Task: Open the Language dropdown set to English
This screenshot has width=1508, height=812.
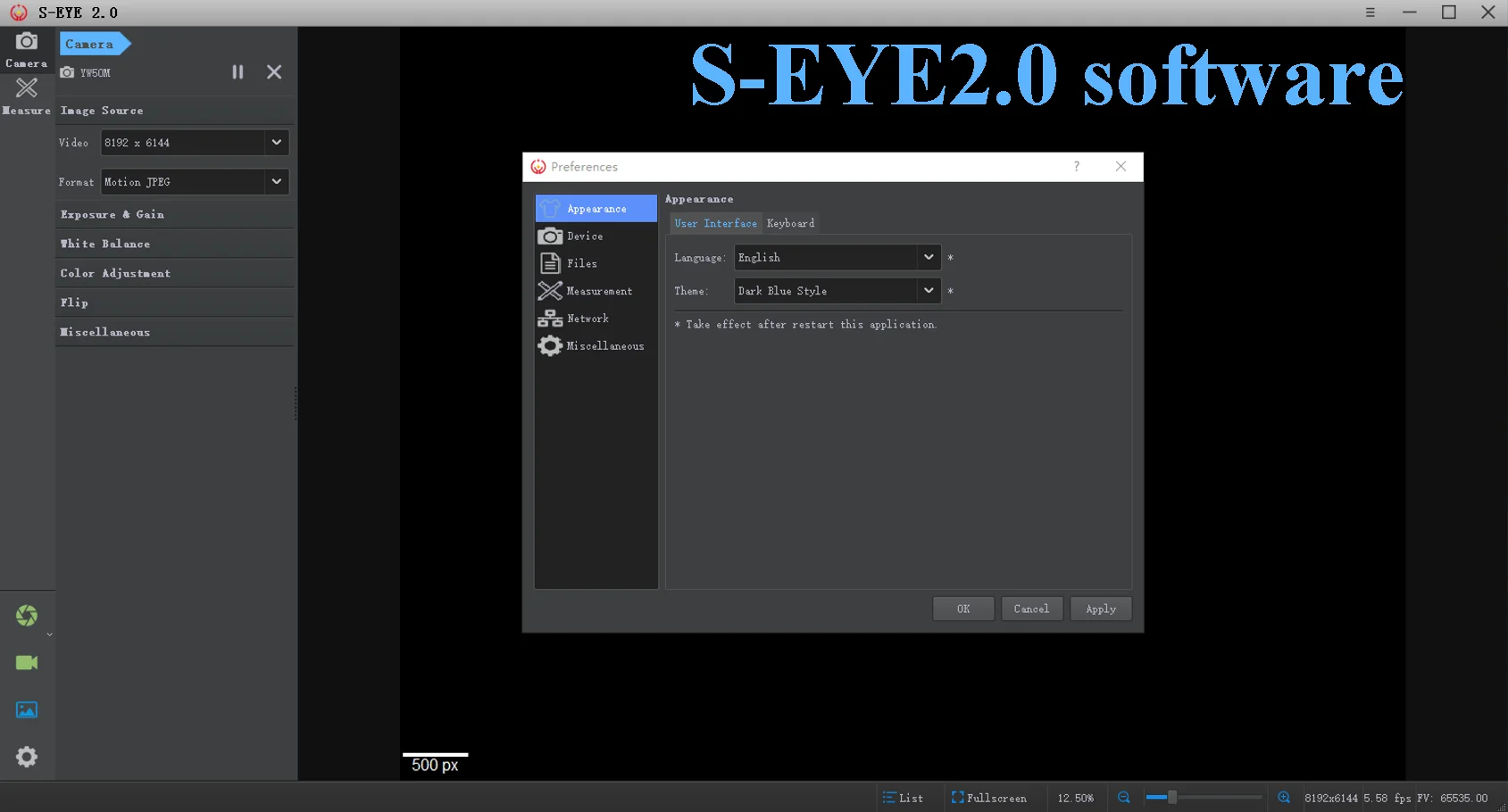Action: click(x=837, y=258)
